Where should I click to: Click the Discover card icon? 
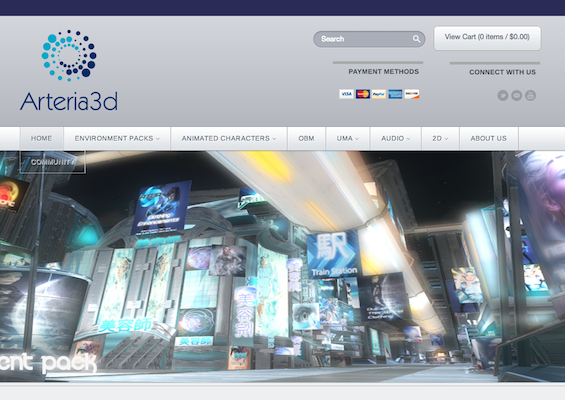coord(412,94)
